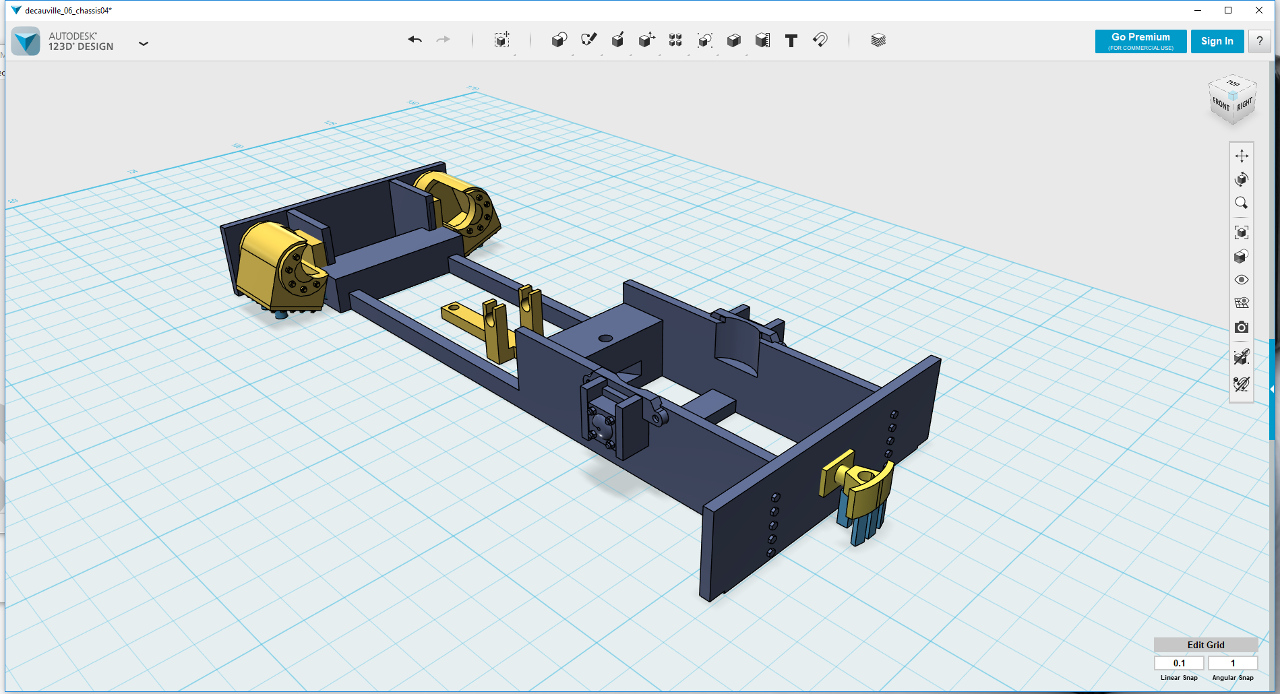This screenshot has width=1280, height=694.
Task: Select the Text tool
Action: coord(791,40)
